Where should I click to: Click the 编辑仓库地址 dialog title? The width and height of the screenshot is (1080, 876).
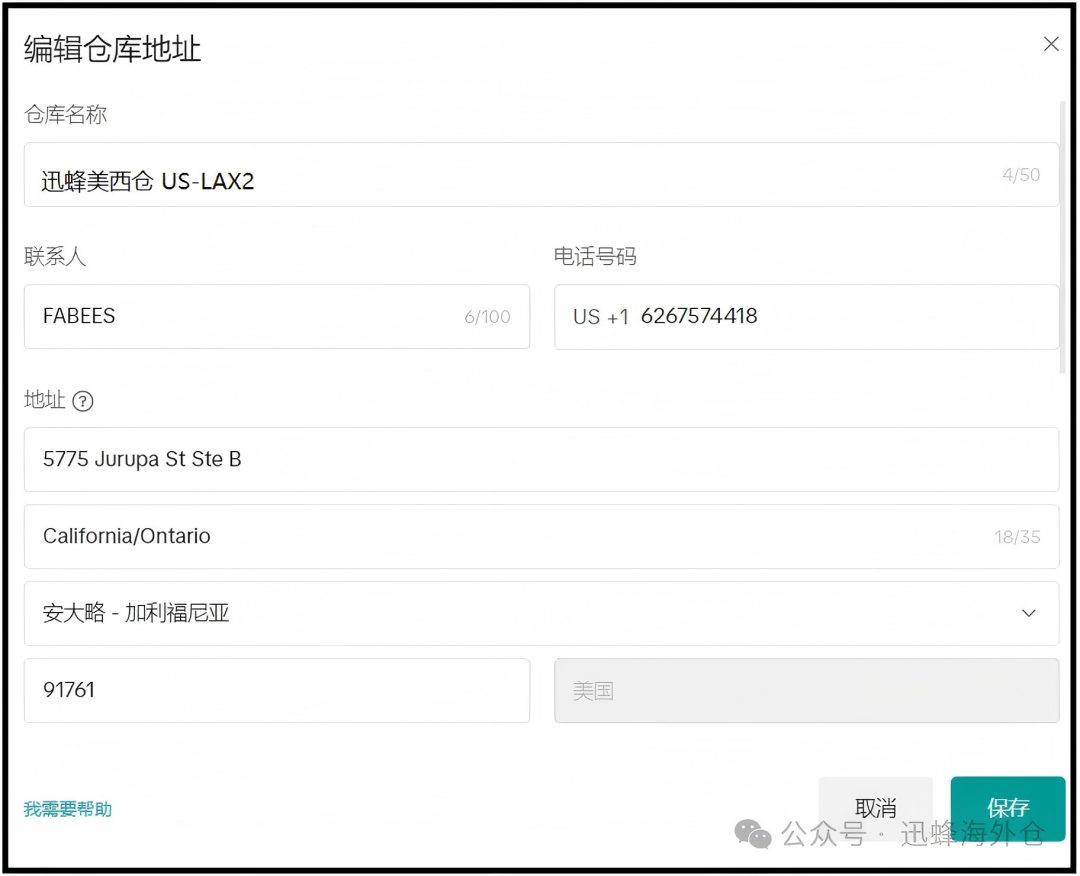click(113, 49)
